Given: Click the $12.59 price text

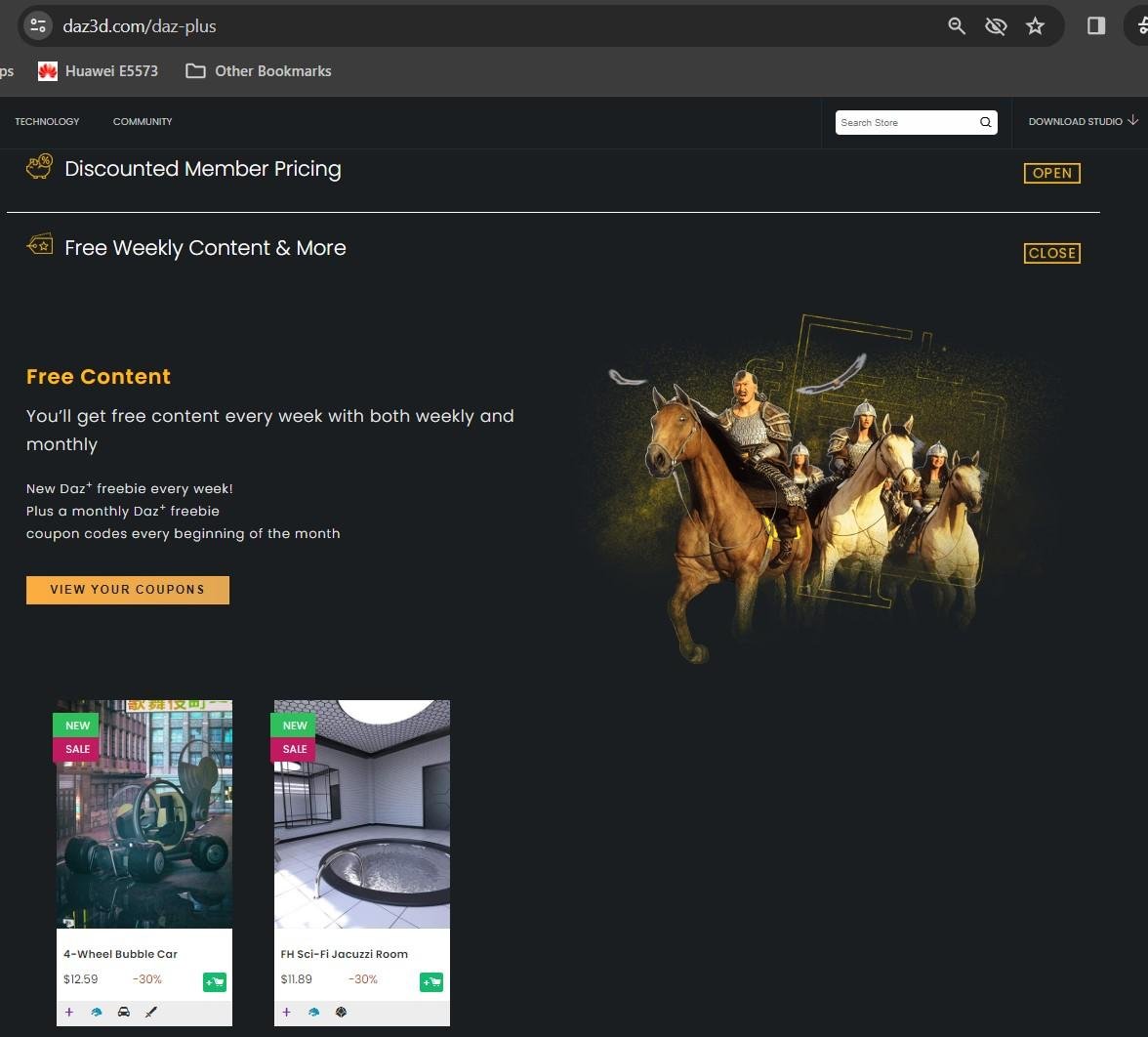Looking at the screenshot, I should tap(80, 979).
